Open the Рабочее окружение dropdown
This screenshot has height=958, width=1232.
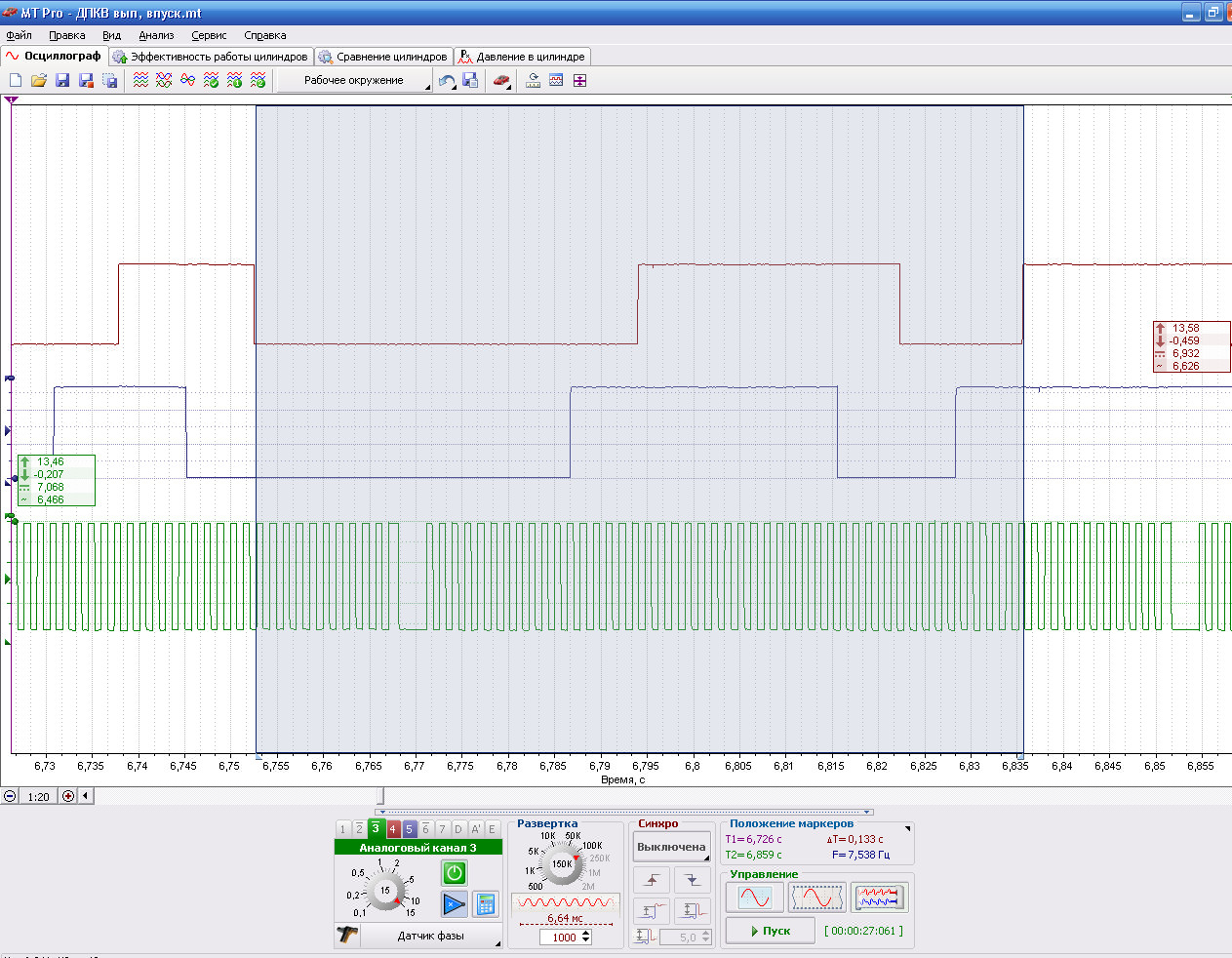(x=354, y=81)
